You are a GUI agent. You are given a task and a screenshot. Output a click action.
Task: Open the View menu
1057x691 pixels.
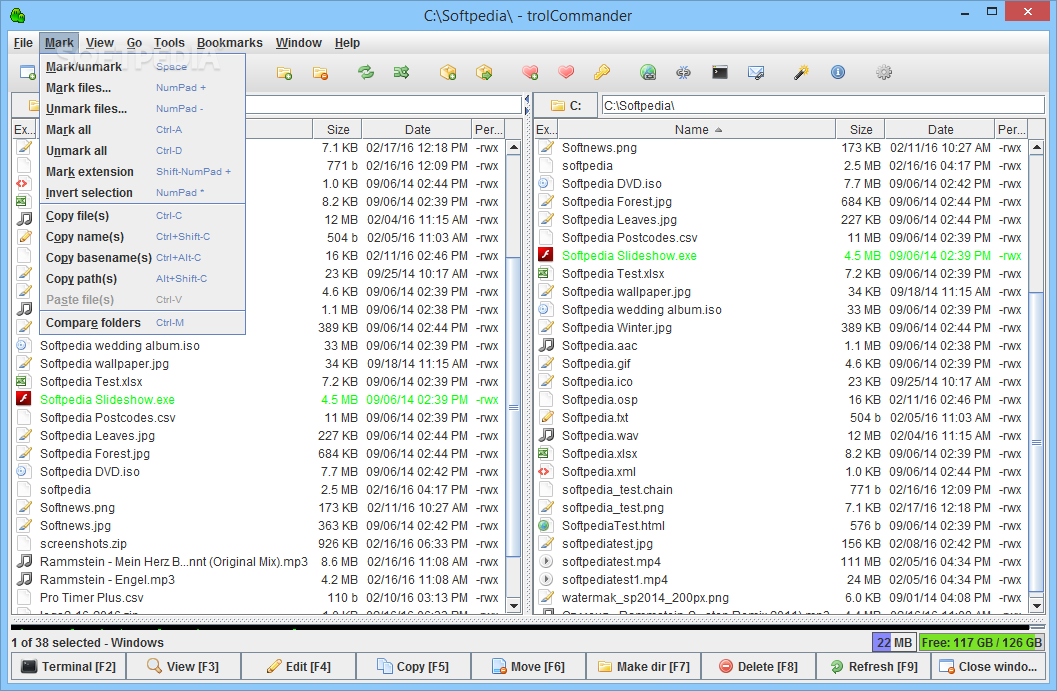tap(99, 42)
